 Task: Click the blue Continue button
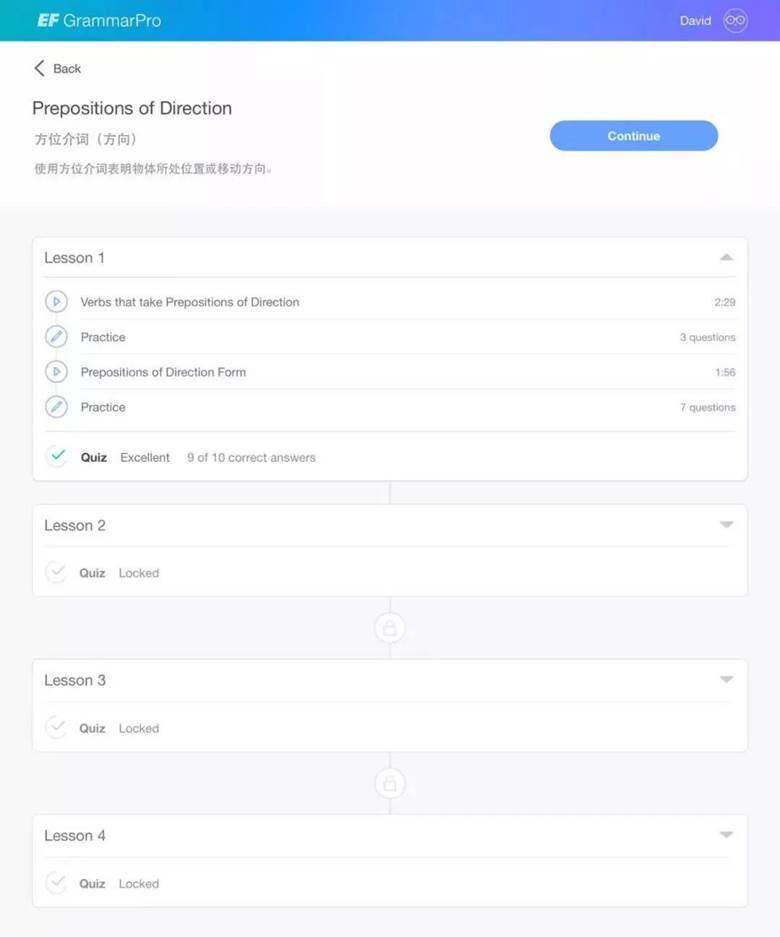pos(634,136)
